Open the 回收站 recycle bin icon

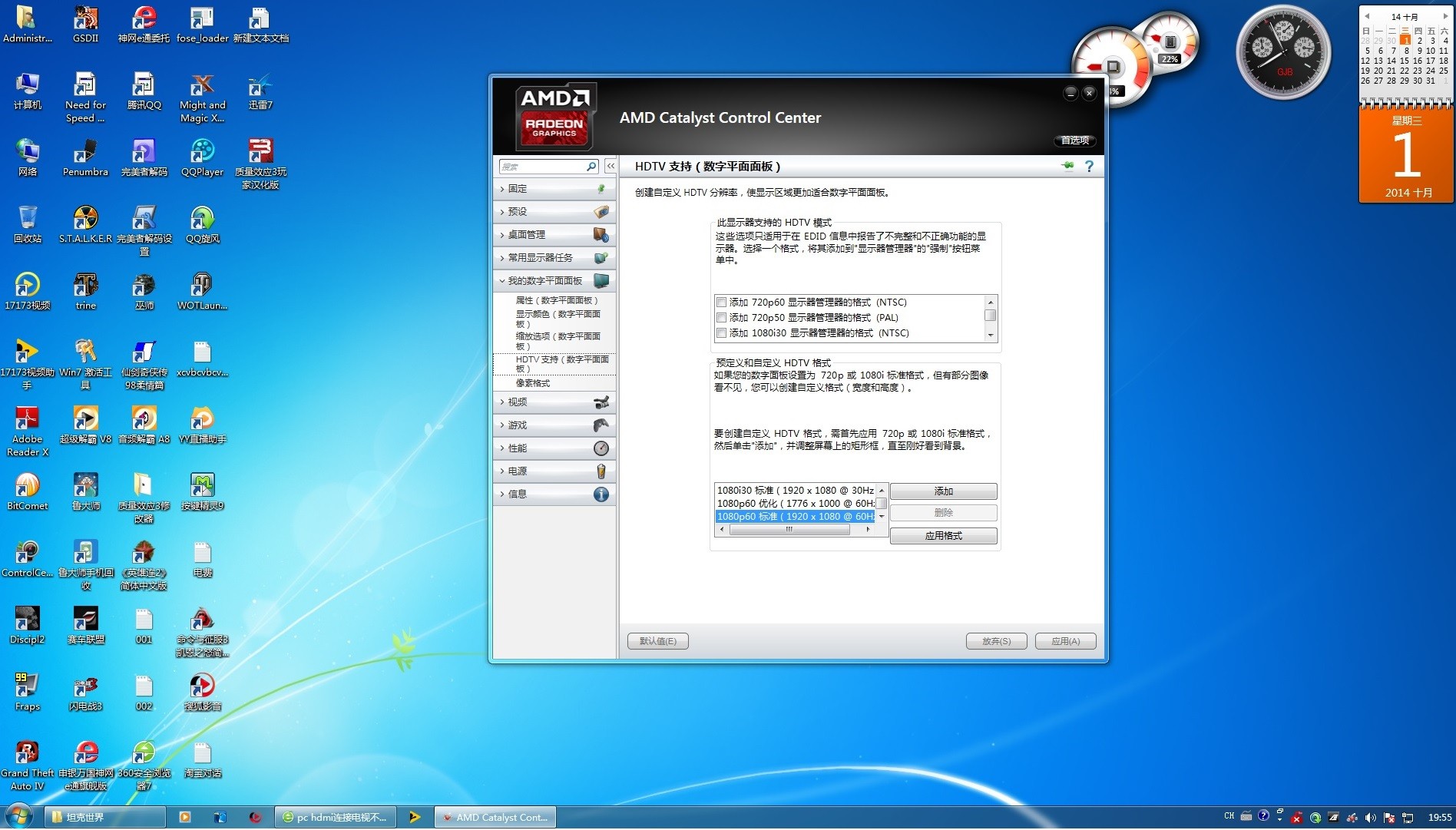point(27,225)
